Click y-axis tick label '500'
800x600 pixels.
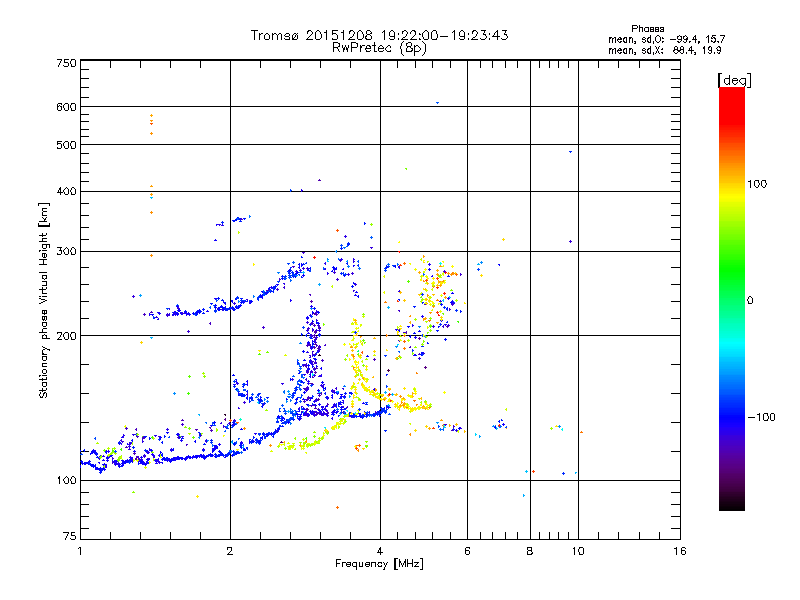pyautogui.click(x=67, y=145)
